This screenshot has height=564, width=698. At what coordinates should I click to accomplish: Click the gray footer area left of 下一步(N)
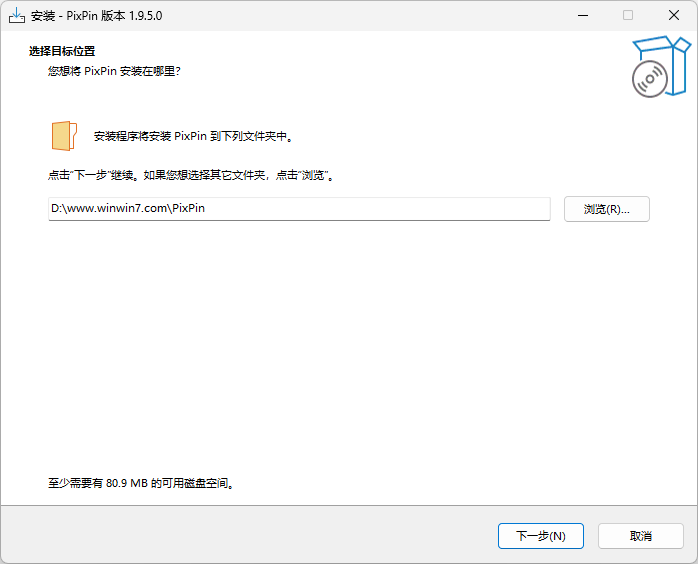click(x=250, y=536)
